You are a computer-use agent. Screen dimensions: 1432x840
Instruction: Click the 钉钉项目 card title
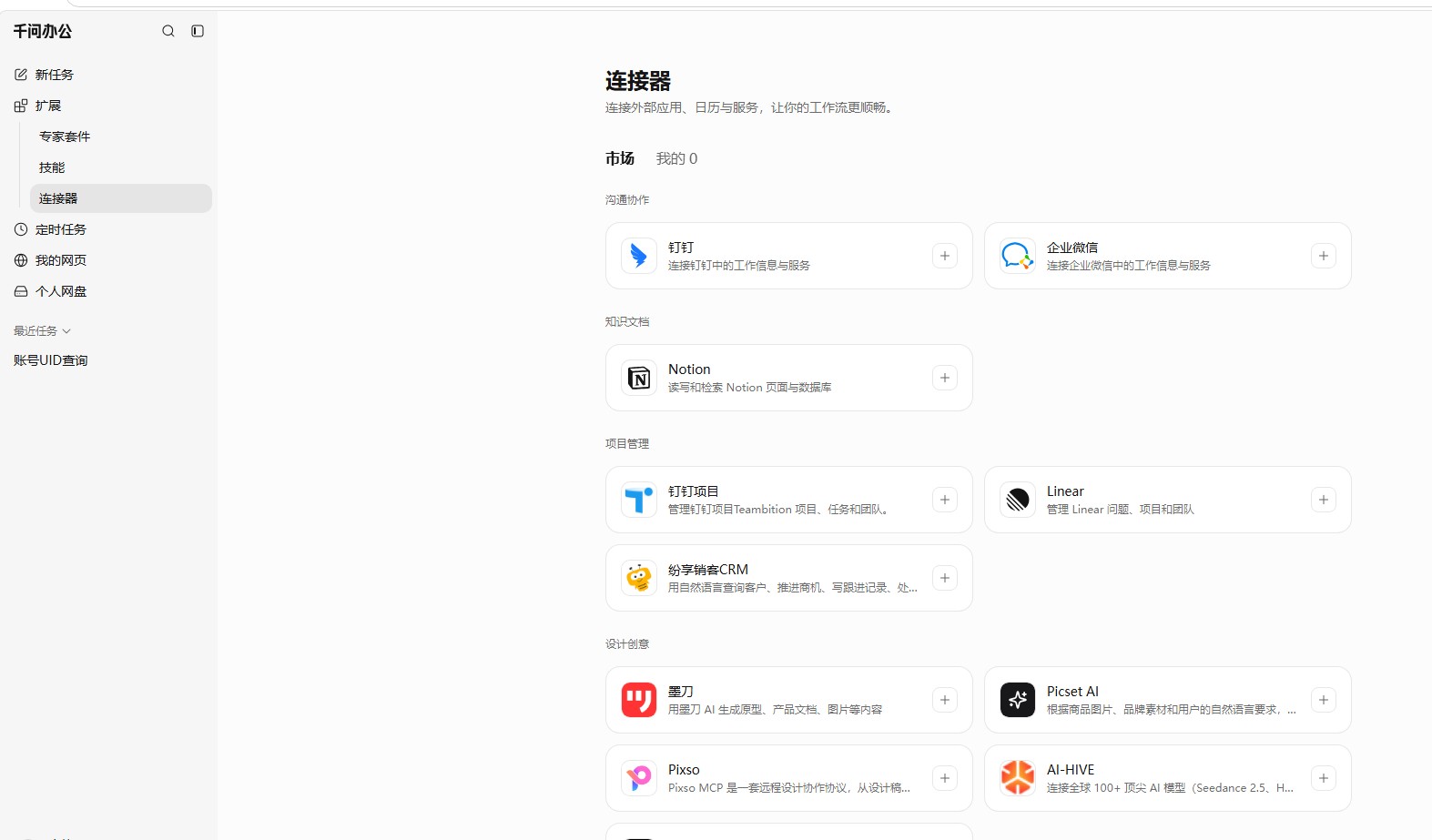point(694,491)
